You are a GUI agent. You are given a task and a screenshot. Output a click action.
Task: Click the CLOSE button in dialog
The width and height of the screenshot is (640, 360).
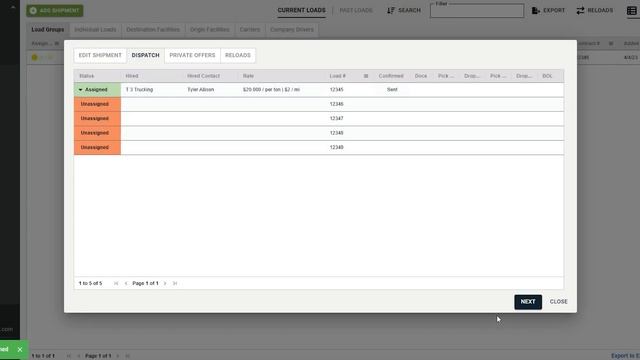[558, 302]
